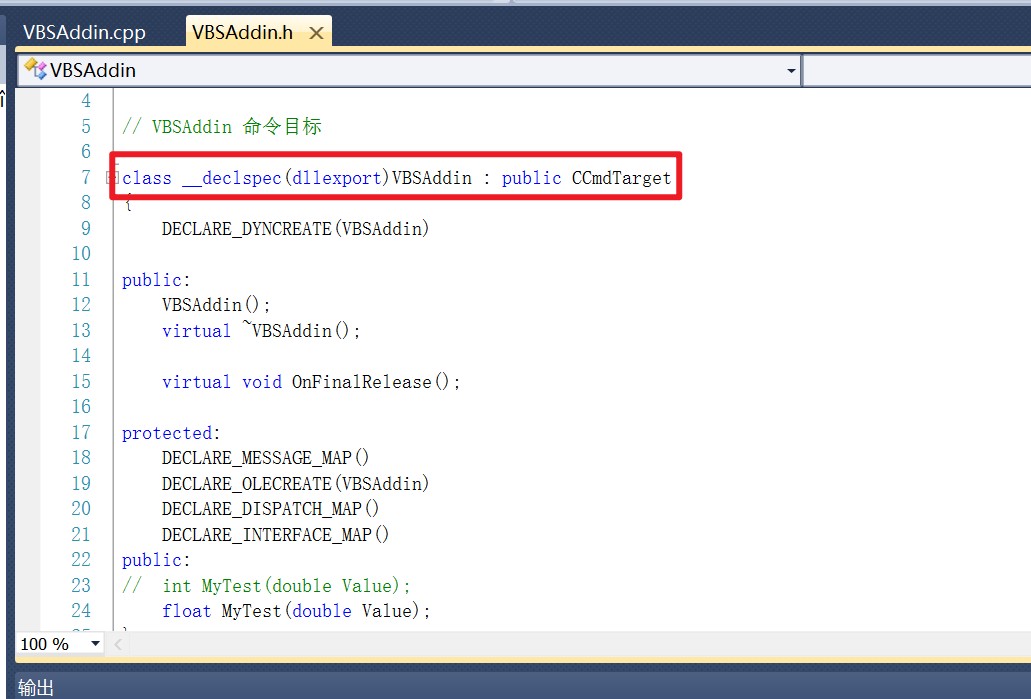Click the empty member combo box on right
Viewport: 1031px width, 699px height.
915,71
